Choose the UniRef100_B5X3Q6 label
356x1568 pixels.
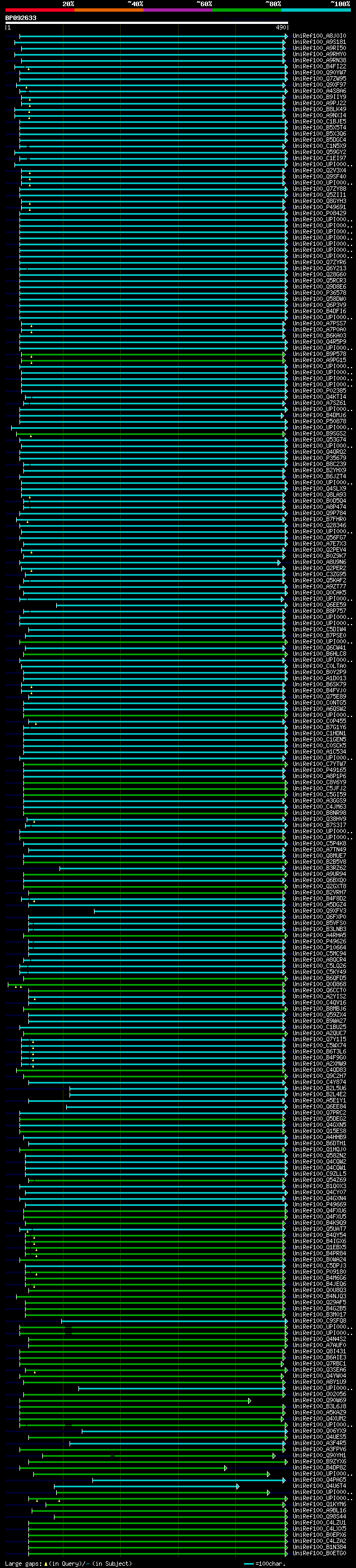pyautogui.click(x=319, y=134)
